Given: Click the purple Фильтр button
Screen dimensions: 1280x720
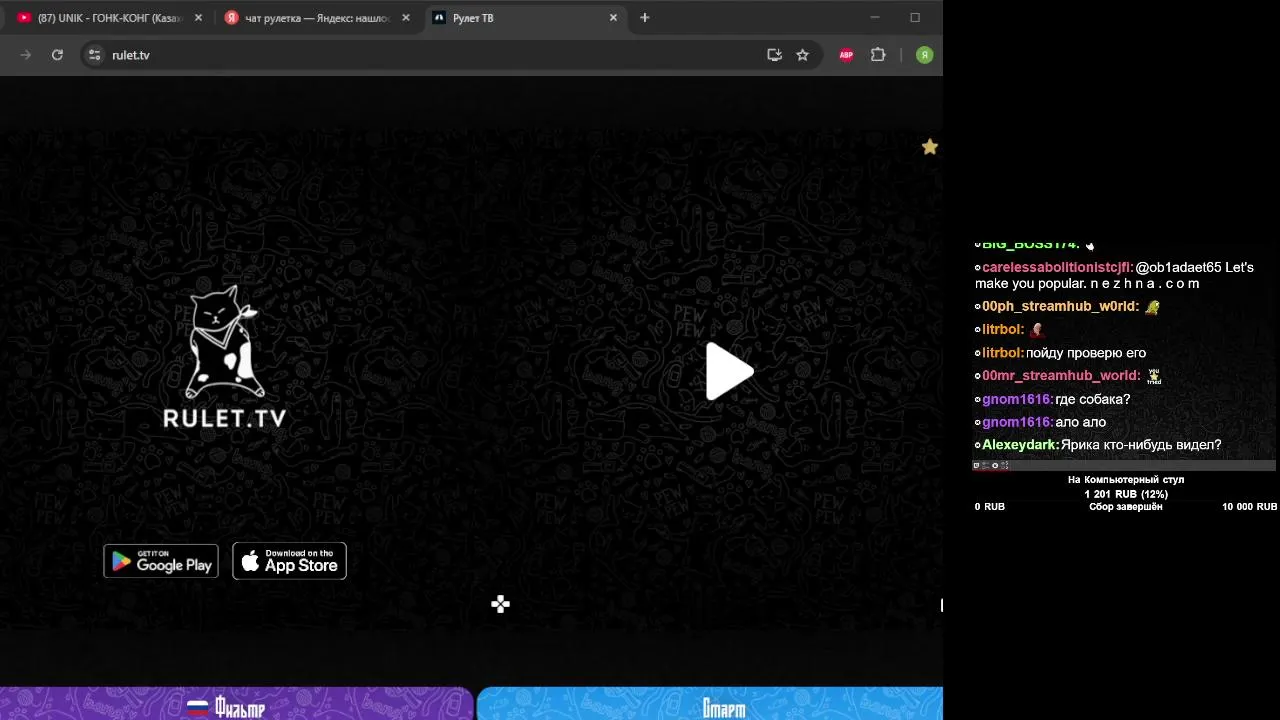Looking at the screenshot, I should click(236, 704).
